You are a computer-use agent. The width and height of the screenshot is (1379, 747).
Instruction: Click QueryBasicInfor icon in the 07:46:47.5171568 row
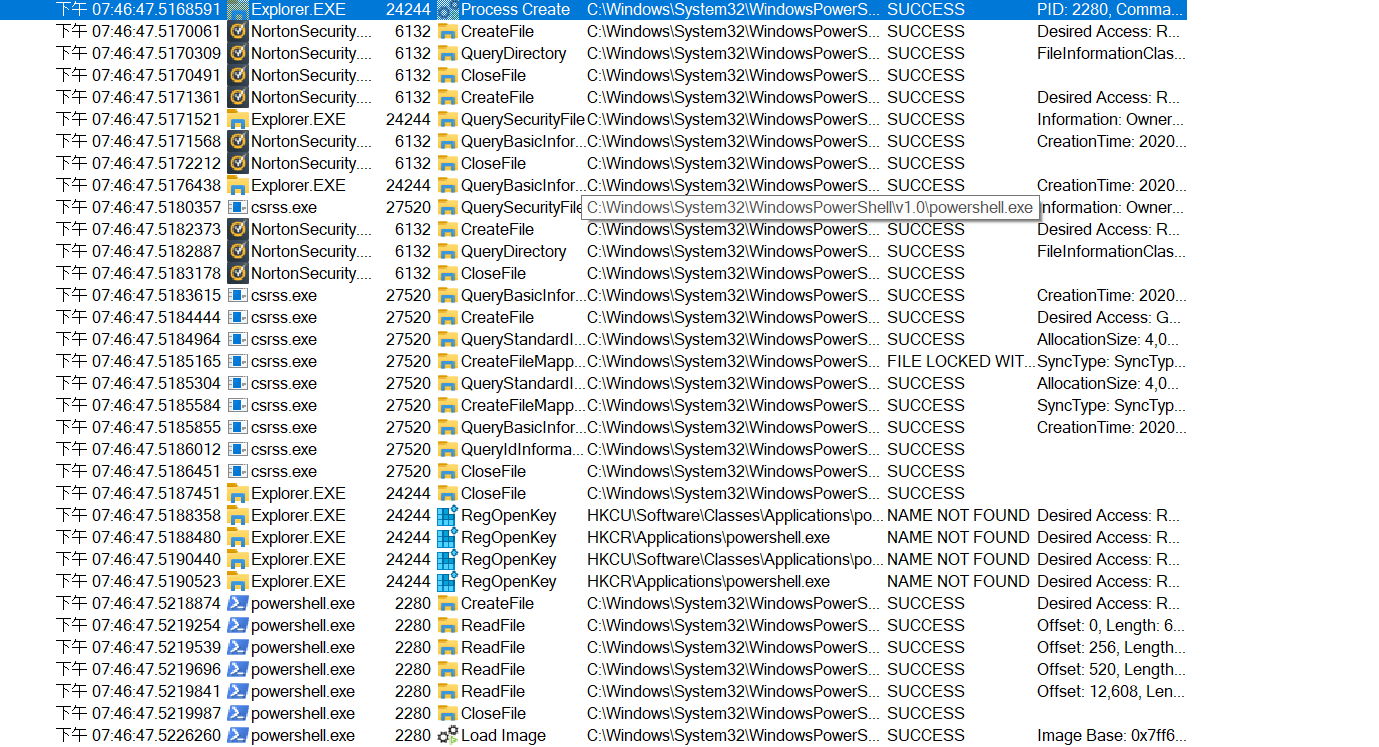[x=448, y=142]
